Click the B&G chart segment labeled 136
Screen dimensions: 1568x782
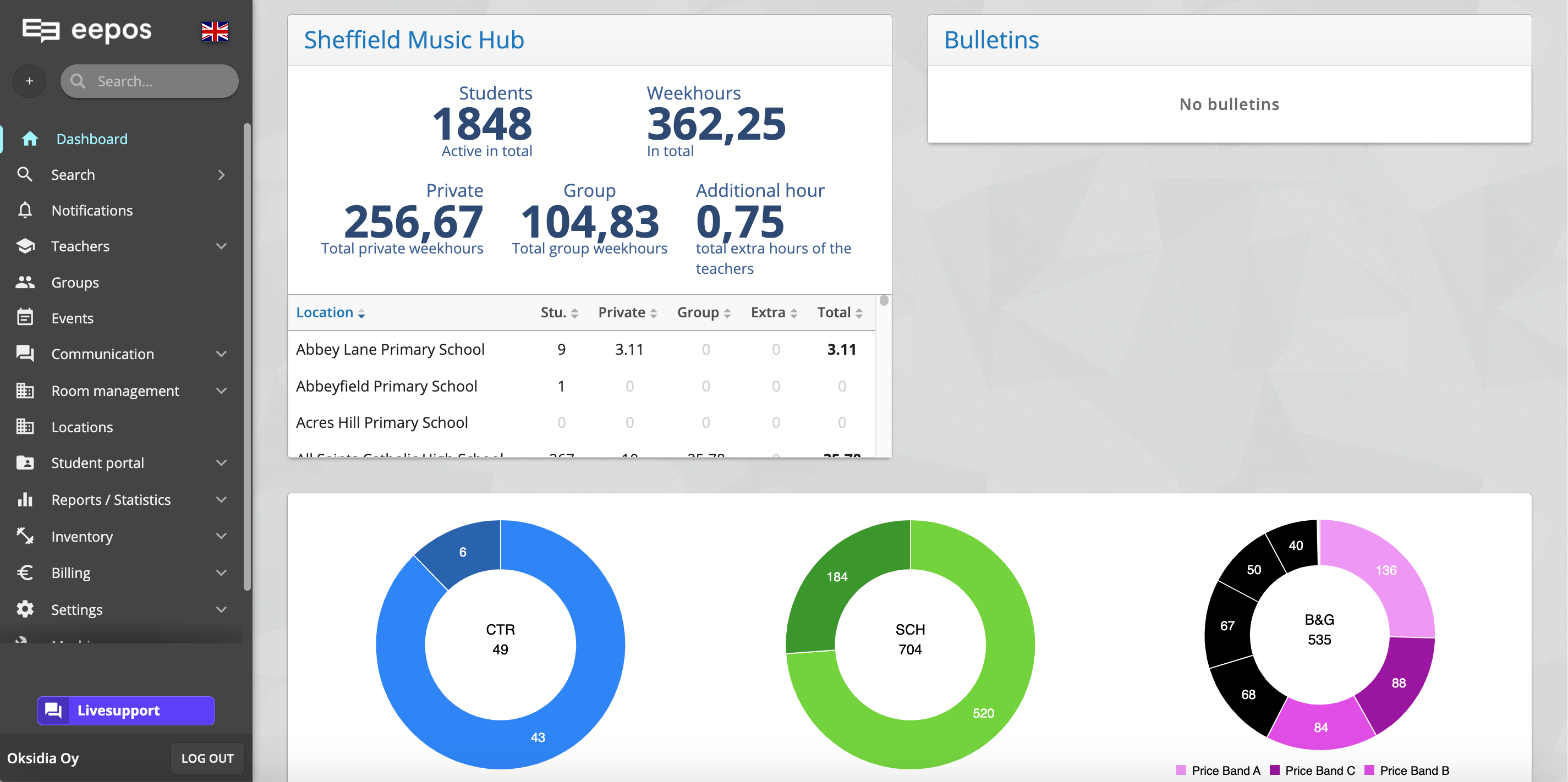tap(1386, 570)
